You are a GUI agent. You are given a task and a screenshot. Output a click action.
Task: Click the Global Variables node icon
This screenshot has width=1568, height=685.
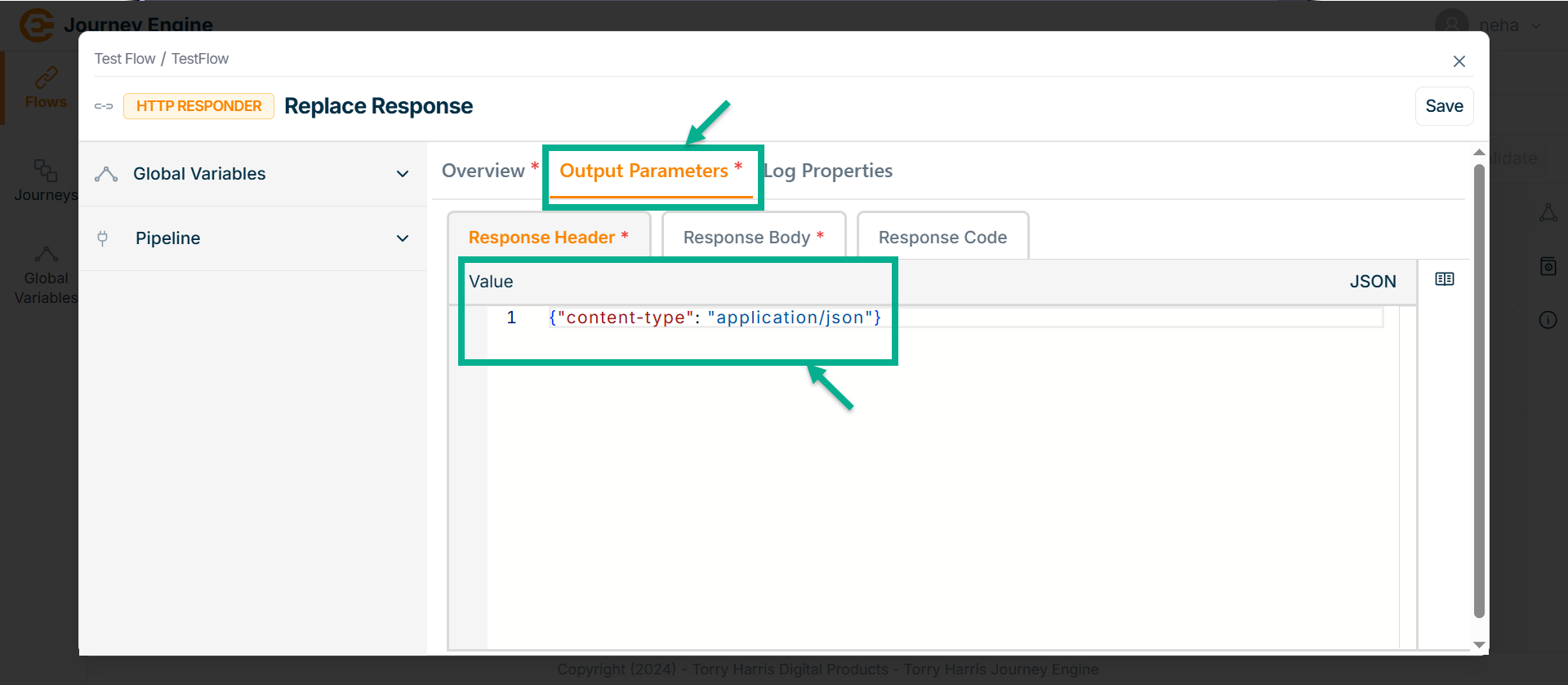point(106,174)
